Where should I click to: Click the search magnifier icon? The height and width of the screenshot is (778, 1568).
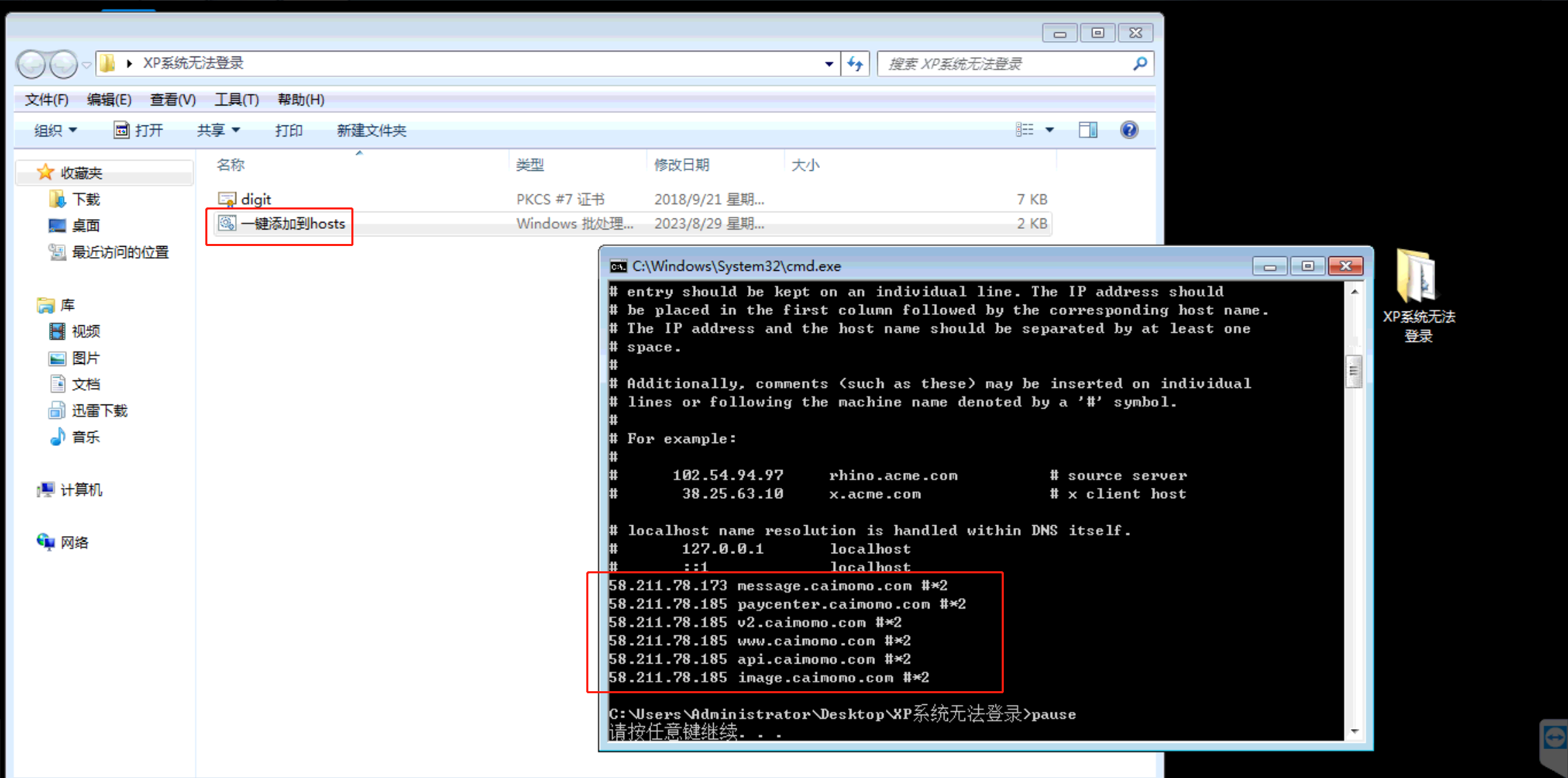click(x=1139, y=64)
